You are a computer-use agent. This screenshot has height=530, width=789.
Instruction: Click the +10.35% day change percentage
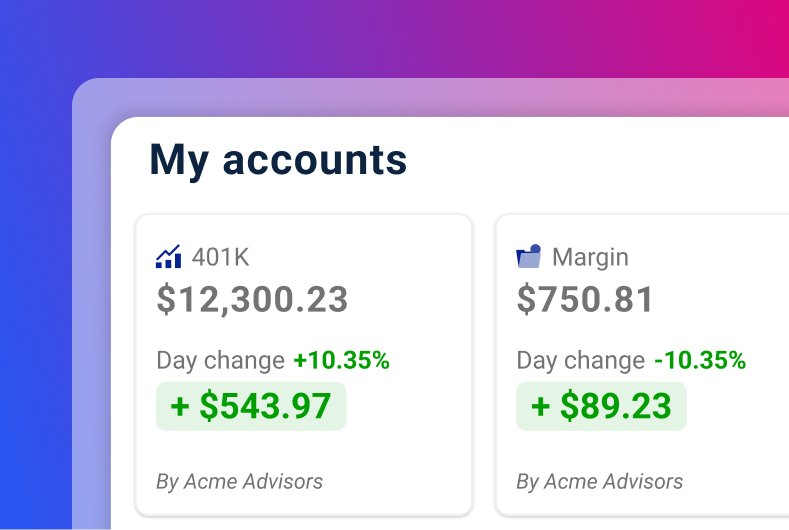(342, 360)
